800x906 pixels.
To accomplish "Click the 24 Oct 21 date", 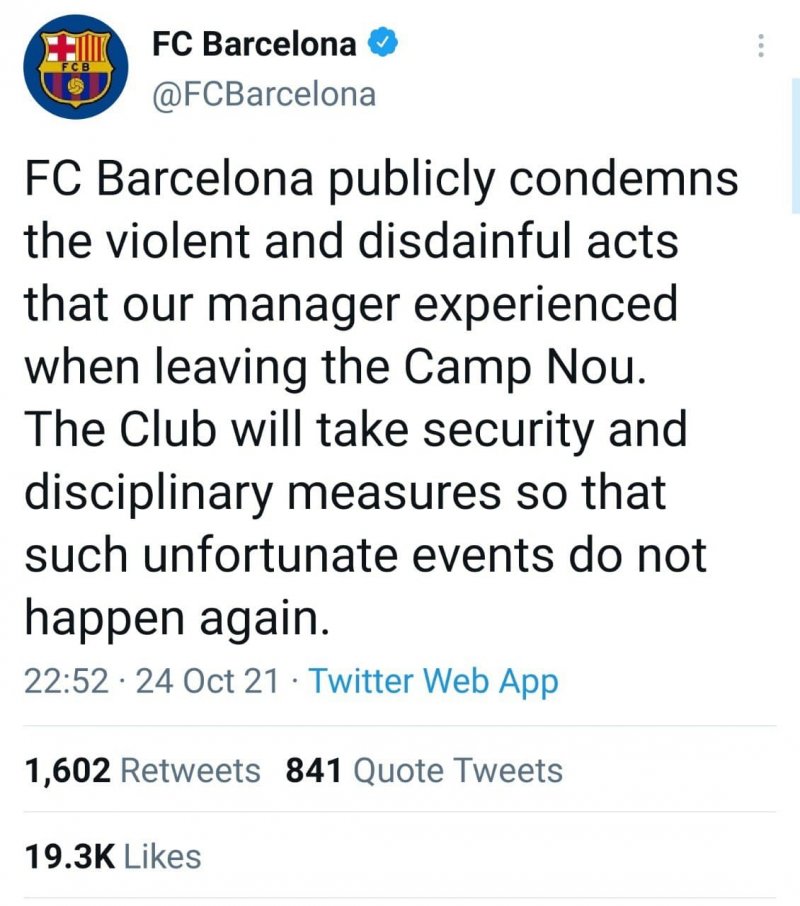I will (x=207, y=681).
